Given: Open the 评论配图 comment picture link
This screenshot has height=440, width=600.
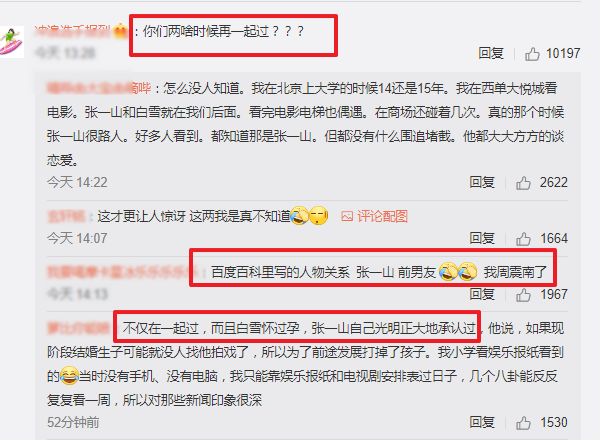Looking at the screenshot, I should coord(374,217).
